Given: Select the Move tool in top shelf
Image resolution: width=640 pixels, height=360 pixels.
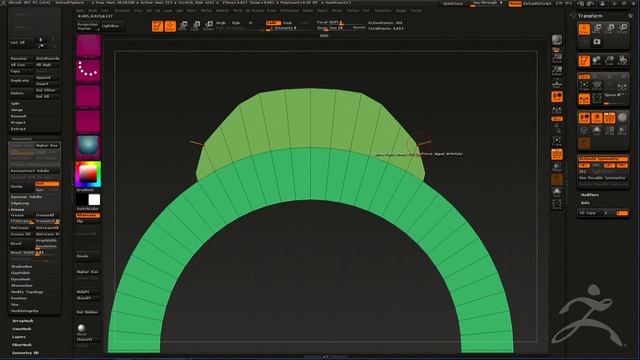Looking at the screenshot, I should (183, 26).
